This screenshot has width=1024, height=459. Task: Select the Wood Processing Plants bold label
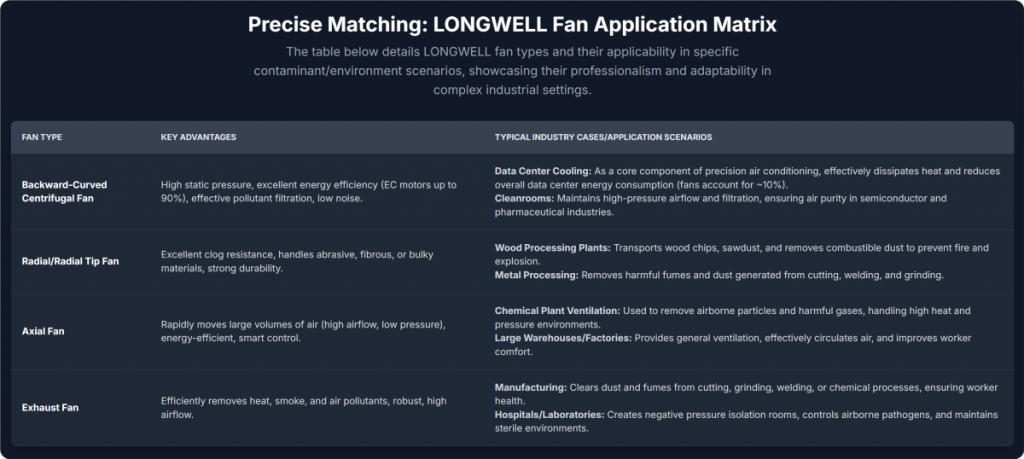552,248
